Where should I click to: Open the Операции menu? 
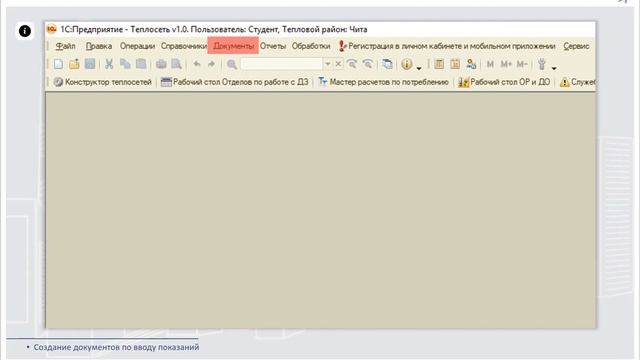coord(137,46)
